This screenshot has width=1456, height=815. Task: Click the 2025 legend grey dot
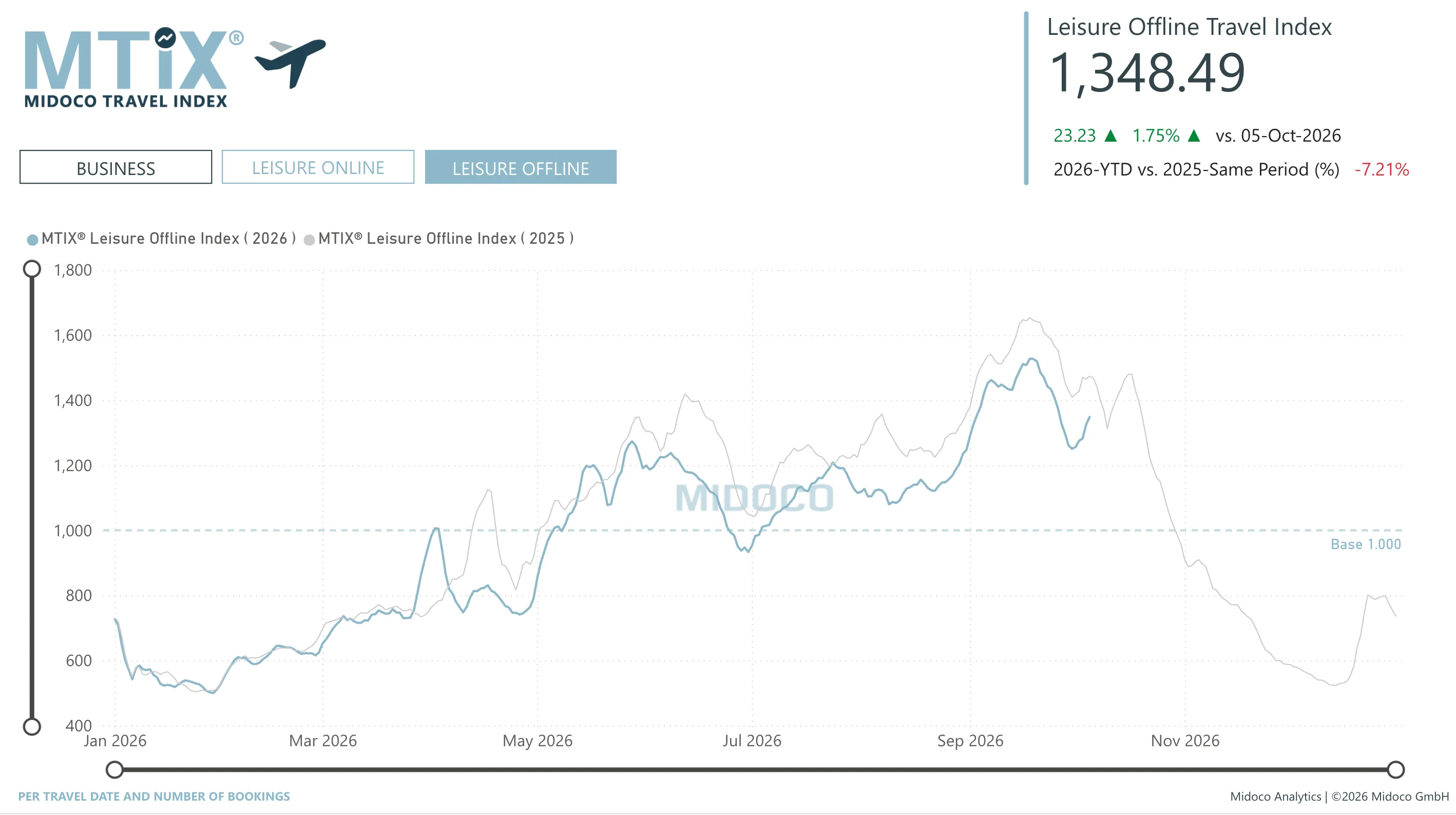click(309, 240)
